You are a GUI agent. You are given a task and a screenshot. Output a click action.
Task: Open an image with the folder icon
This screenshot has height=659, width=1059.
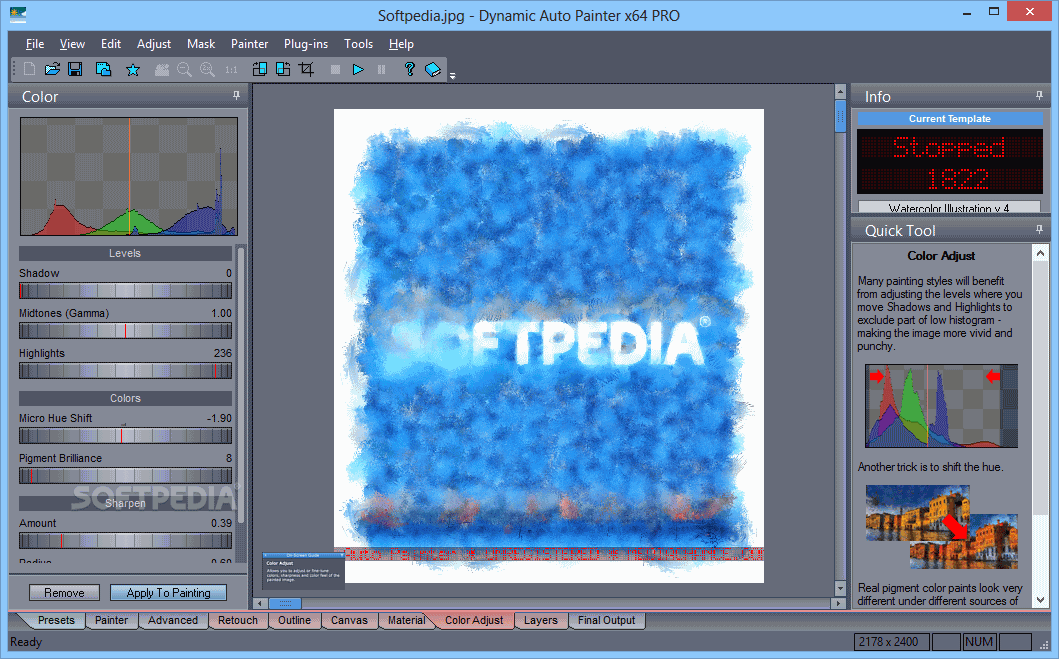click(x=52, y=69)
